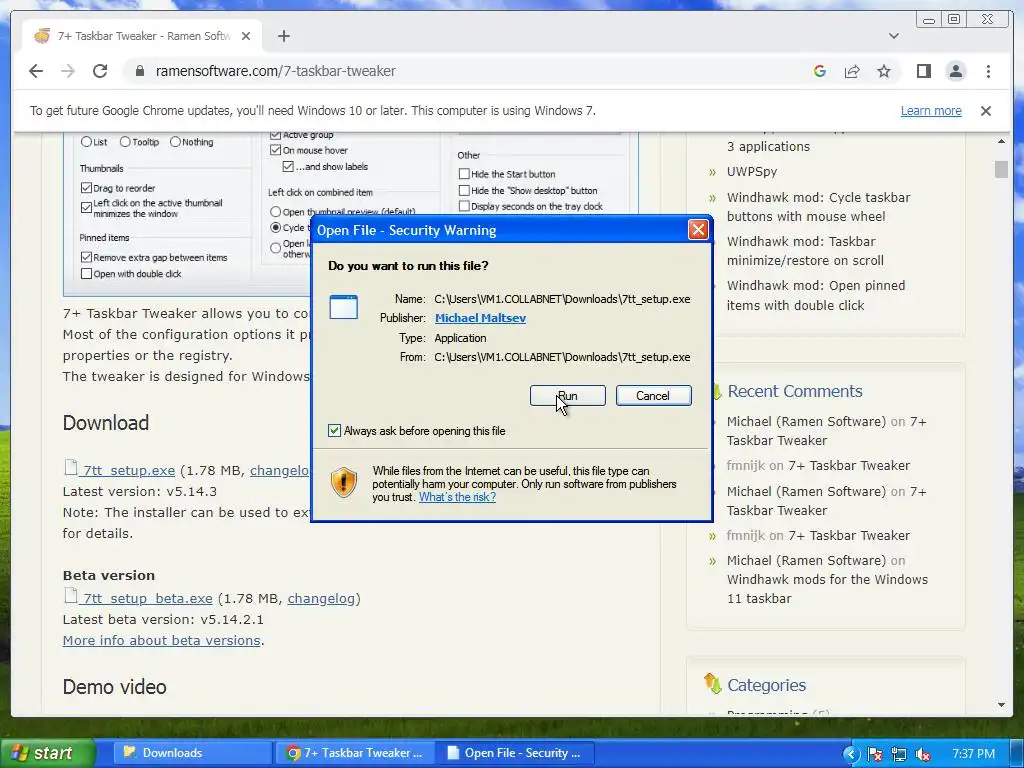Dismiss the Chrome update notice bar
This screenshot has height=768, width=1024.
[985, 111]
